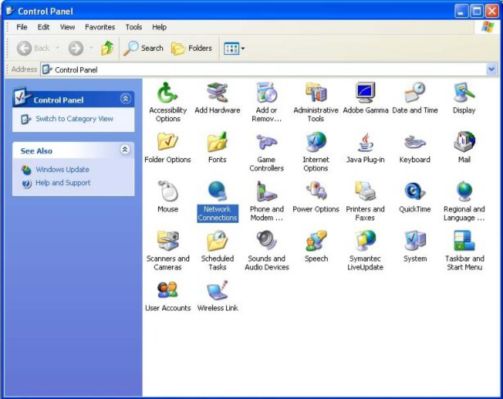Minimize the Control Panel window
This screenshot has height=399, width=503.
click(461, 11)
